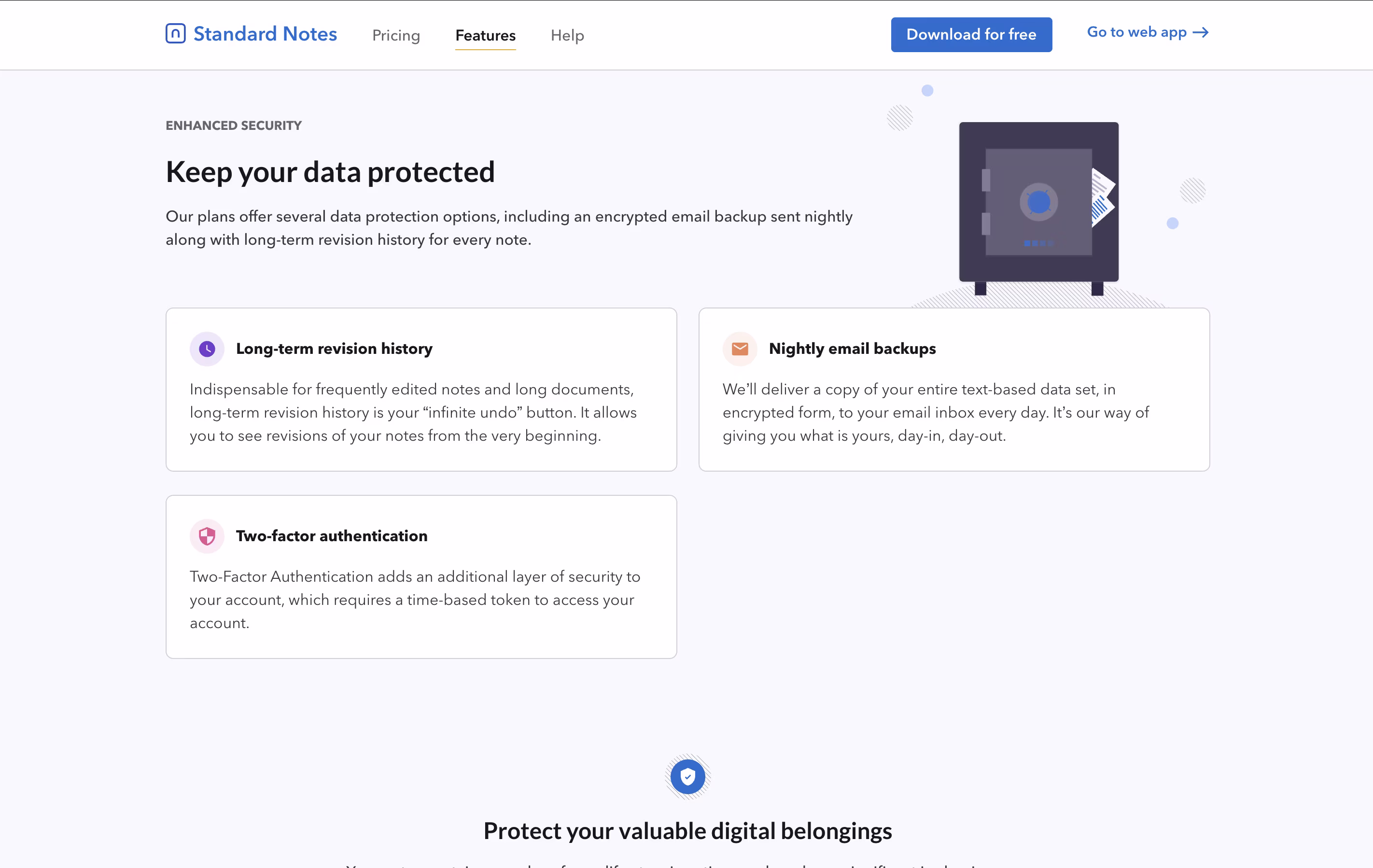
Task: Click the Standard Notes logo icon
Action: tap(176, 34)
